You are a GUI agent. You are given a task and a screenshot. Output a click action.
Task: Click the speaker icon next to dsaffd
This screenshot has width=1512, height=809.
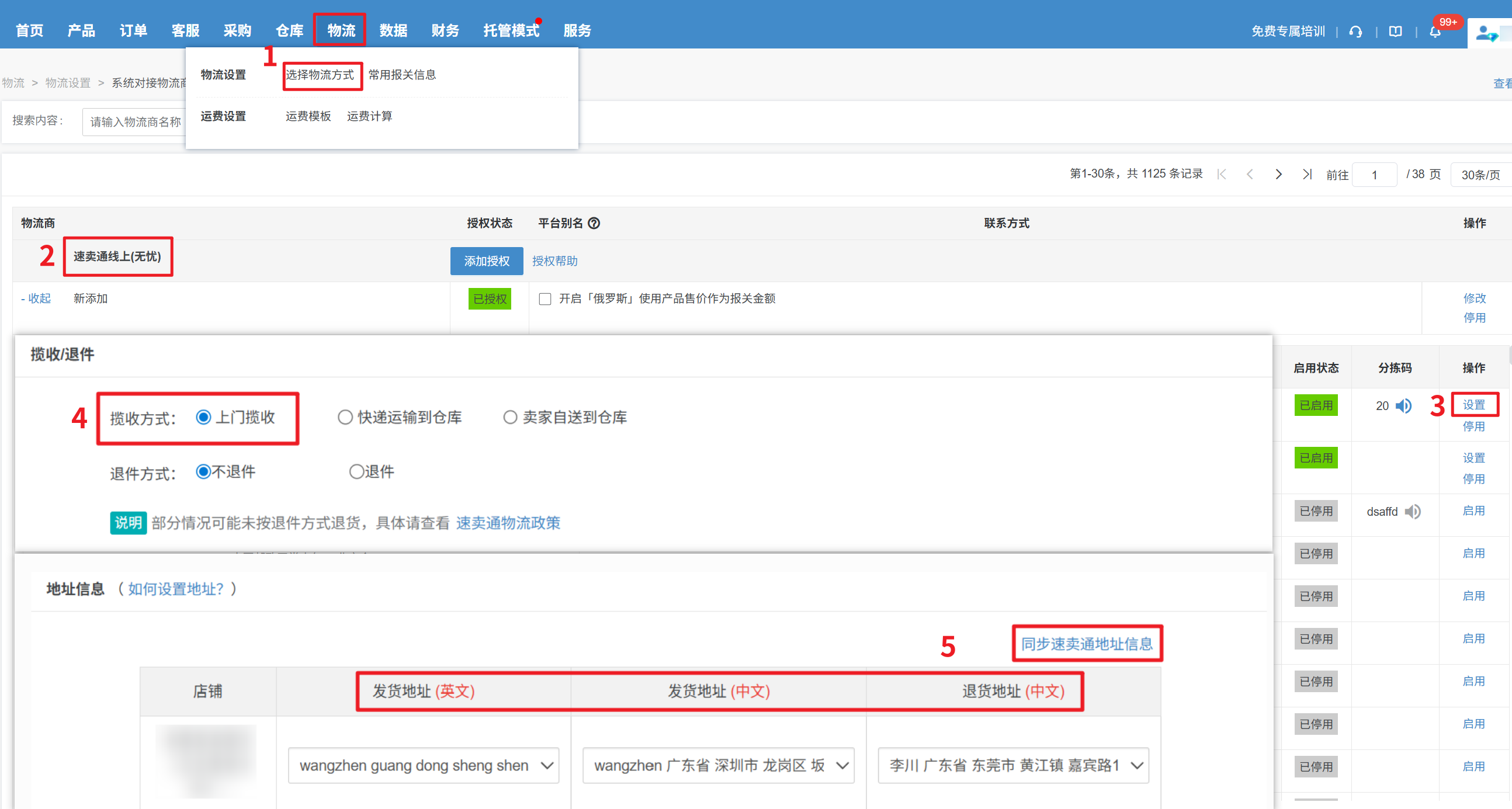coord(1412,512)
